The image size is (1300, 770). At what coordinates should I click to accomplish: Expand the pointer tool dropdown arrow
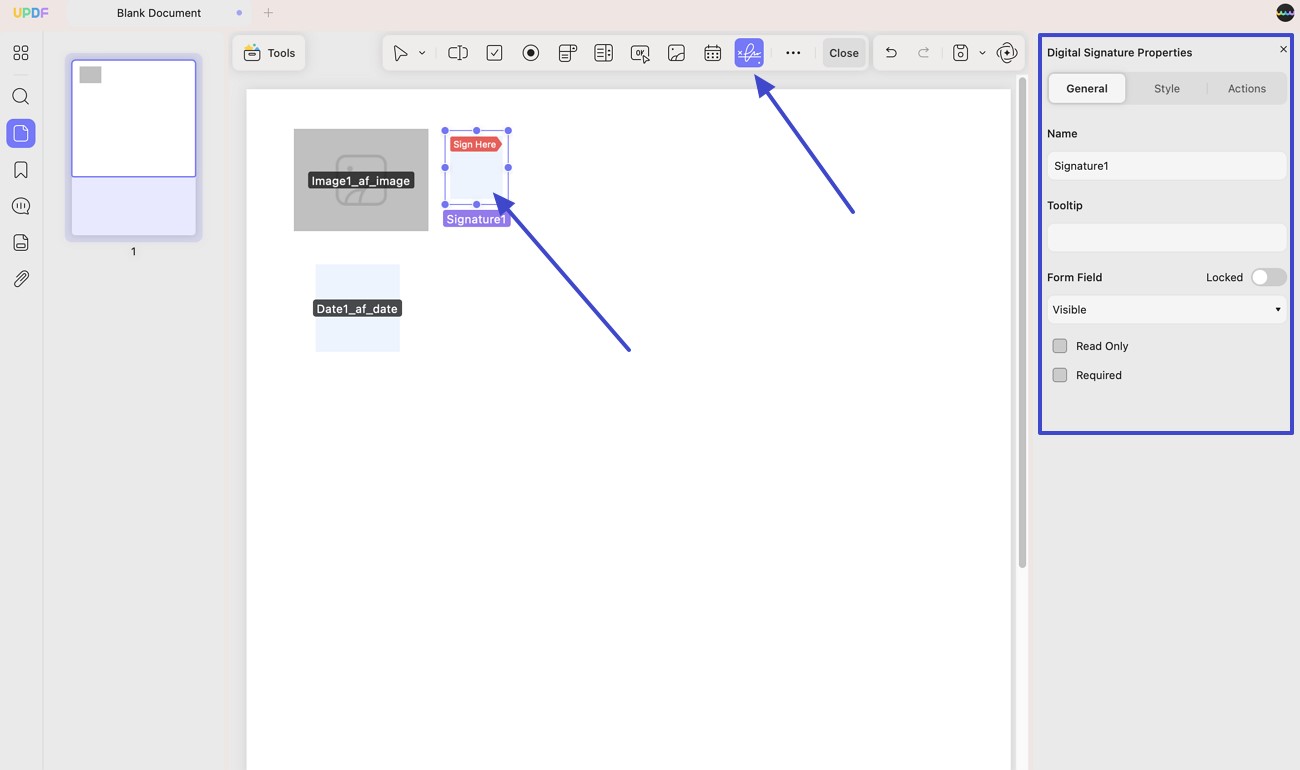[x=422, y=53]
